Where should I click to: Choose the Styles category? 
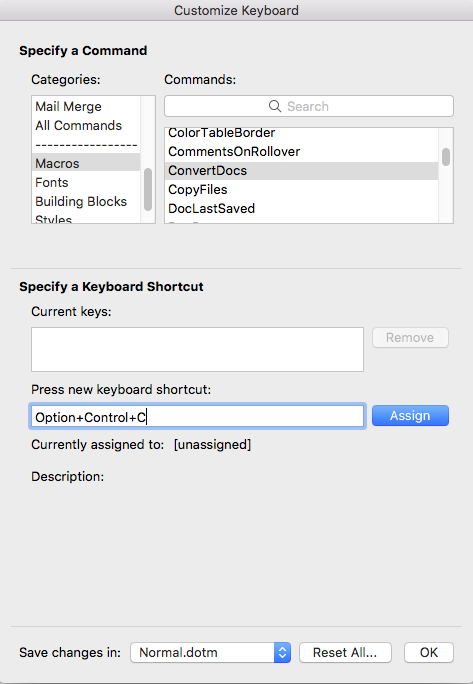[x=86, y=218]
